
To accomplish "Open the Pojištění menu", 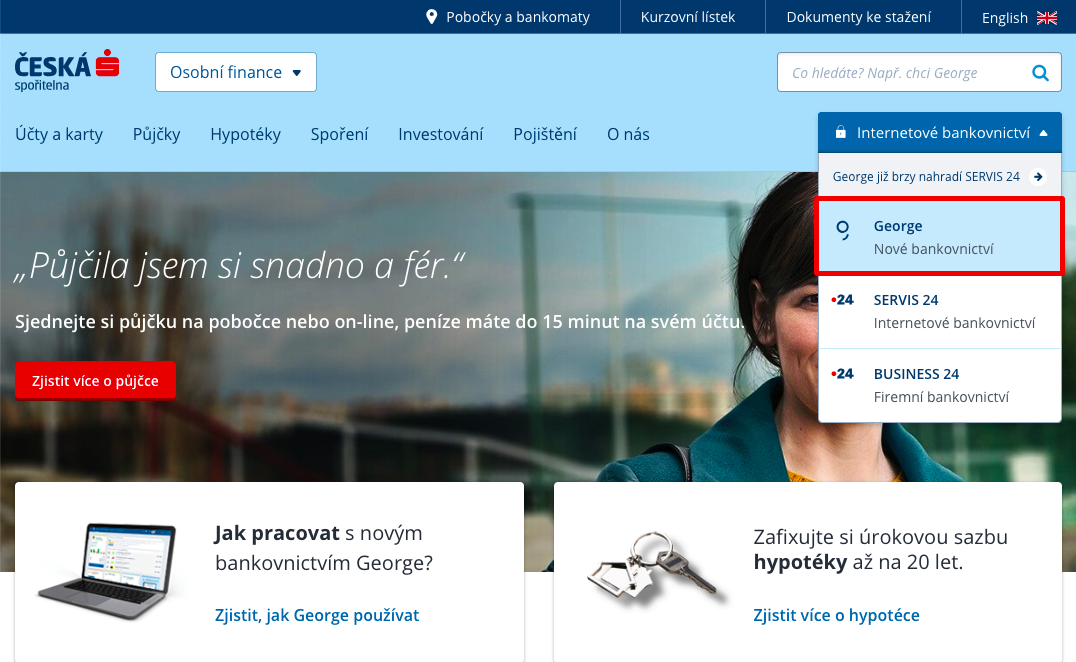I will (x=545, y=134).
